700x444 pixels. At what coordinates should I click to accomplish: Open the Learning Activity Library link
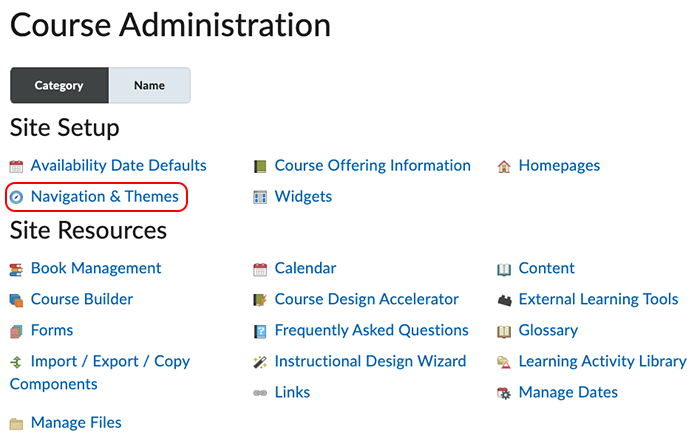point(602,362)
